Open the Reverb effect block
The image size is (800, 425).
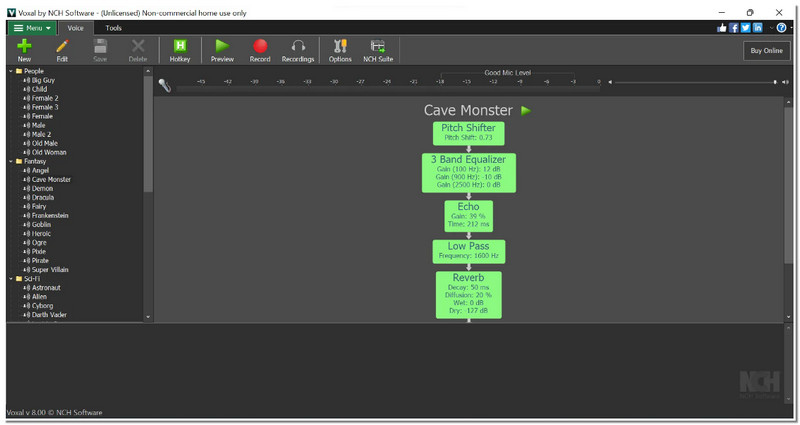[x=468, y=295]
